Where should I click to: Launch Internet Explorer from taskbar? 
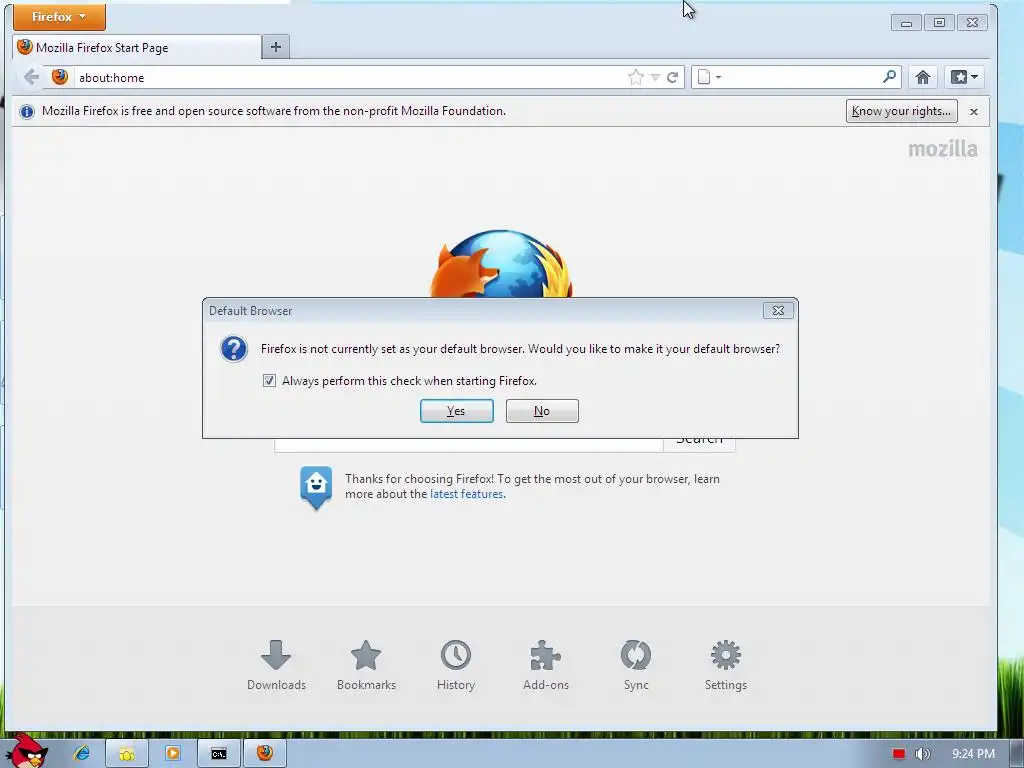[x=82, y=754]
